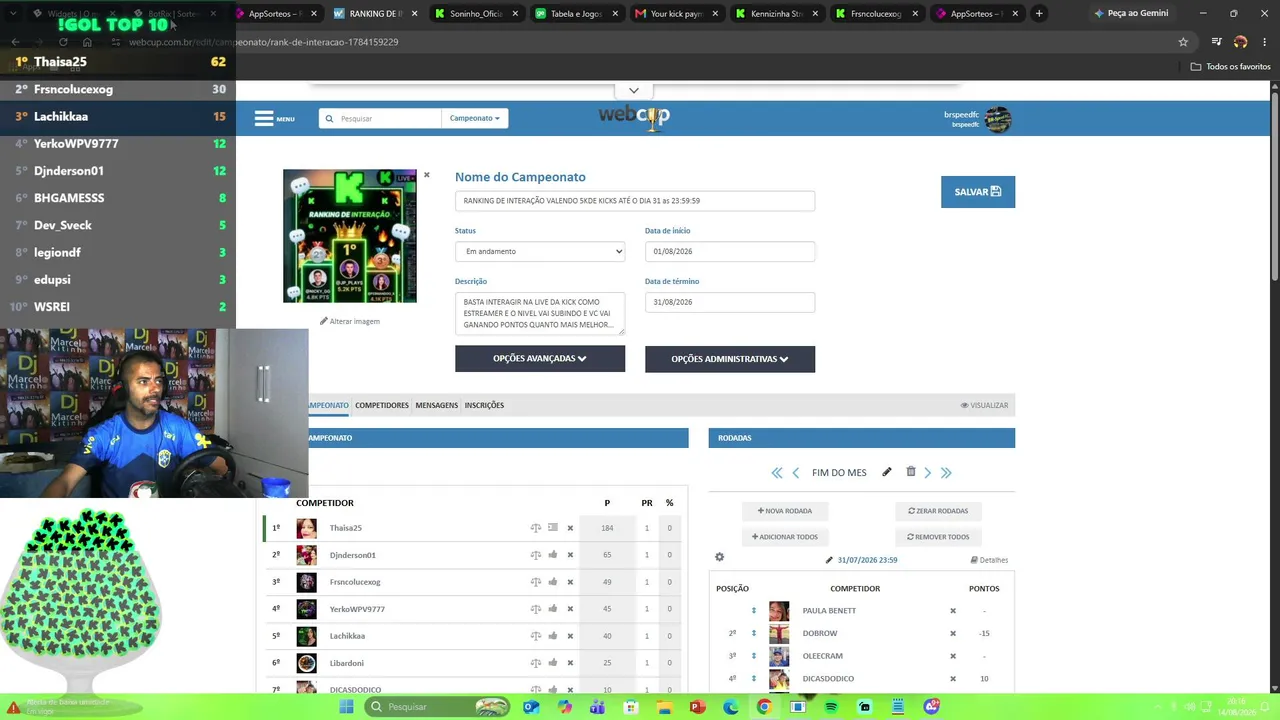Click the balance scale icon for Thaisa25
The width and height of the screenshot is (1280, 720).
click(535, 528)
